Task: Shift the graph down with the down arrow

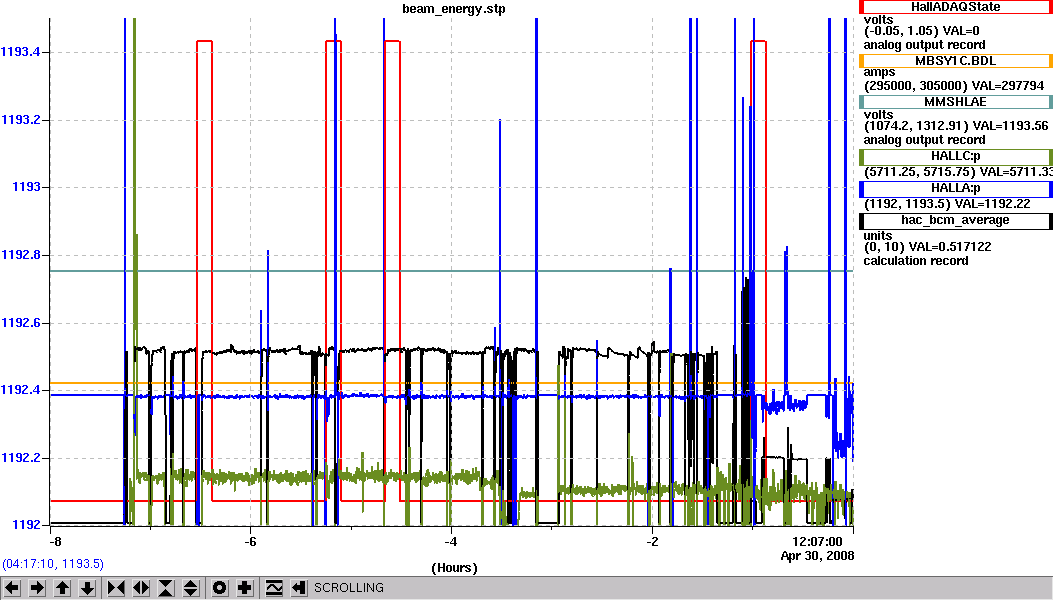Action: coord(87,588)
